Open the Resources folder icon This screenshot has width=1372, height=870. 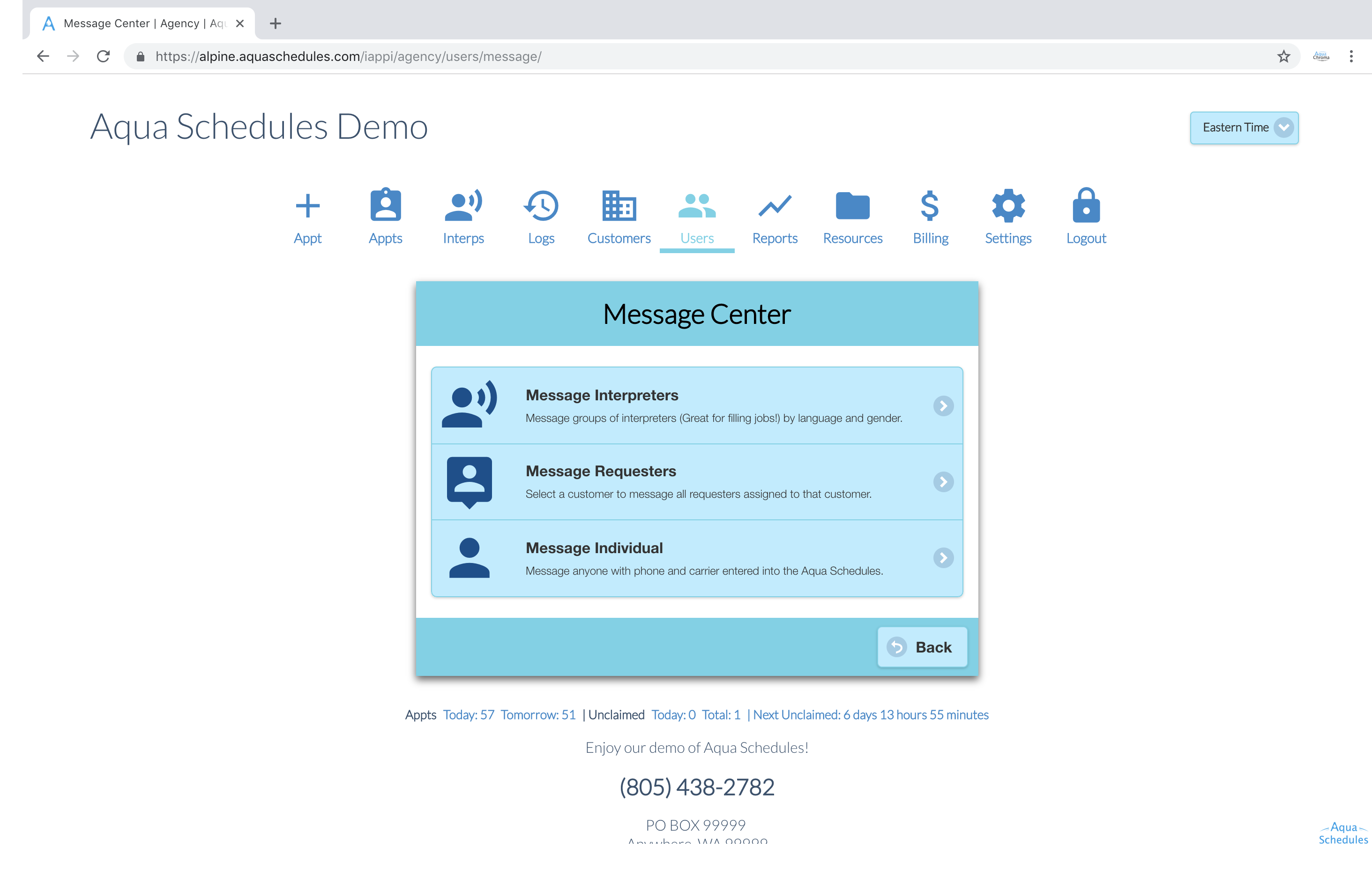[852, 206]
